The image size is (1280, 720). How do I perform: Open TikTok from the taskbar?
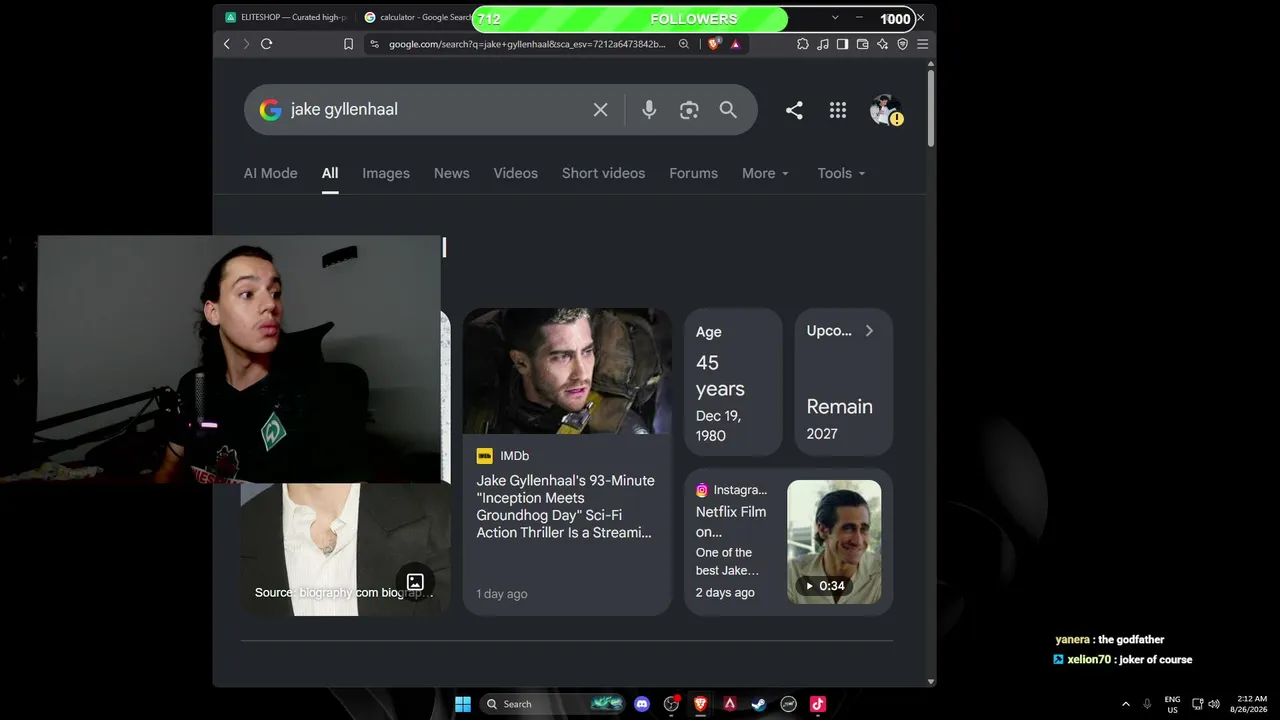[x=818, y=704]
